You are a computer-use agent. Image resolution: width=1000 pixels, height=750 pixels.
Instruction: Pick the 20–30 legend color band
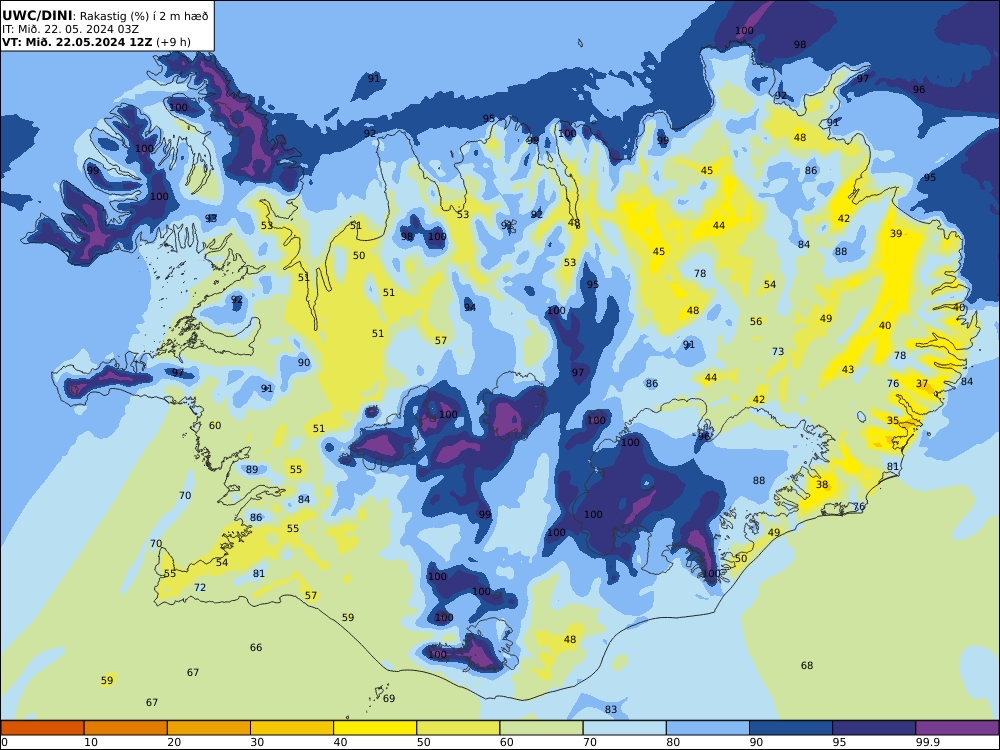click(209, 728)
